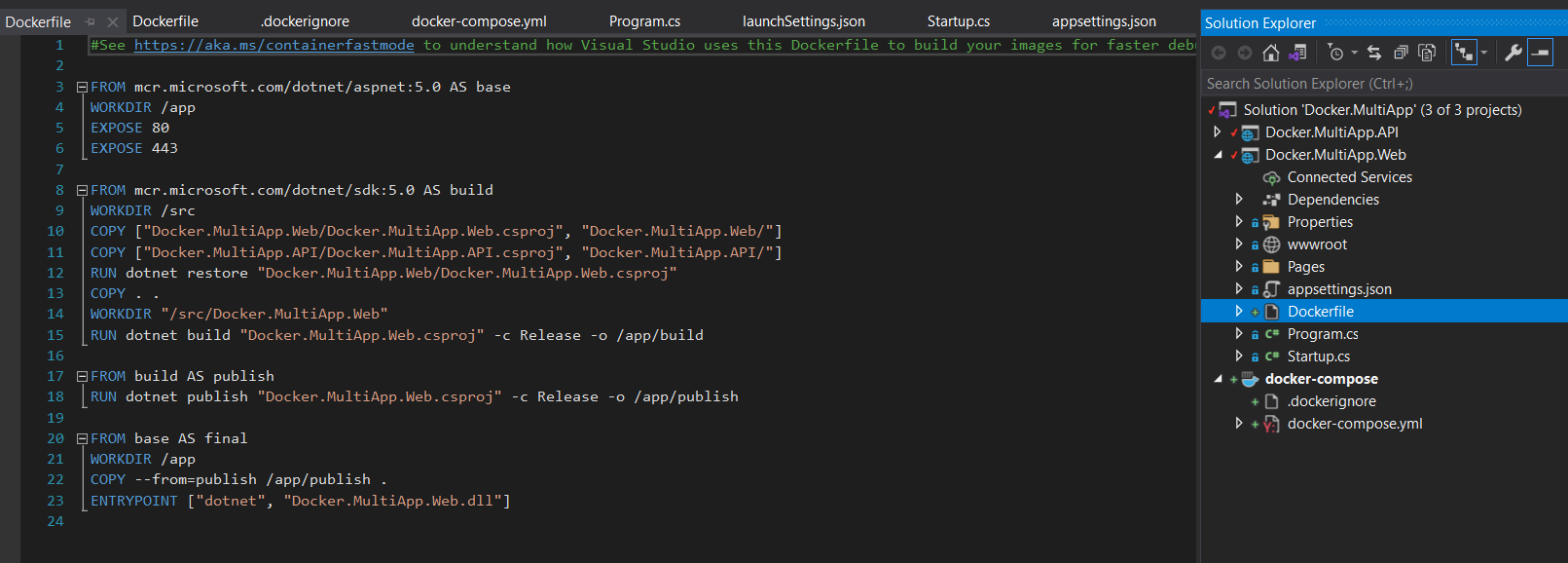The image size is (1568, 563).
Task: Collapse the Docker.MultiApp.Web project node
Action: (1218, 155)
